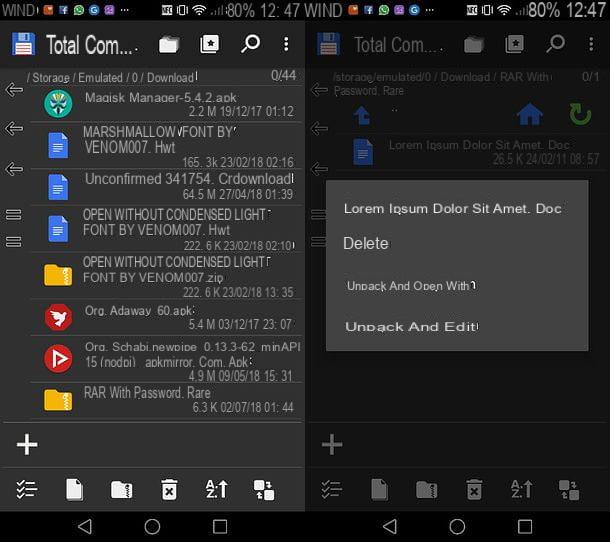The image size is (610, 542).
Task: Tap the blue up-folder arrow in right screen
Action: point(362,115)
